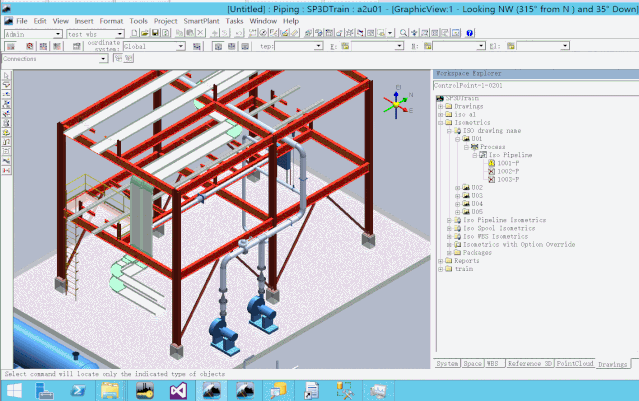The image size is (639, 401).
Task: Switch to the System tab in Workspace Explorer
Action: (x=447, y=363)
